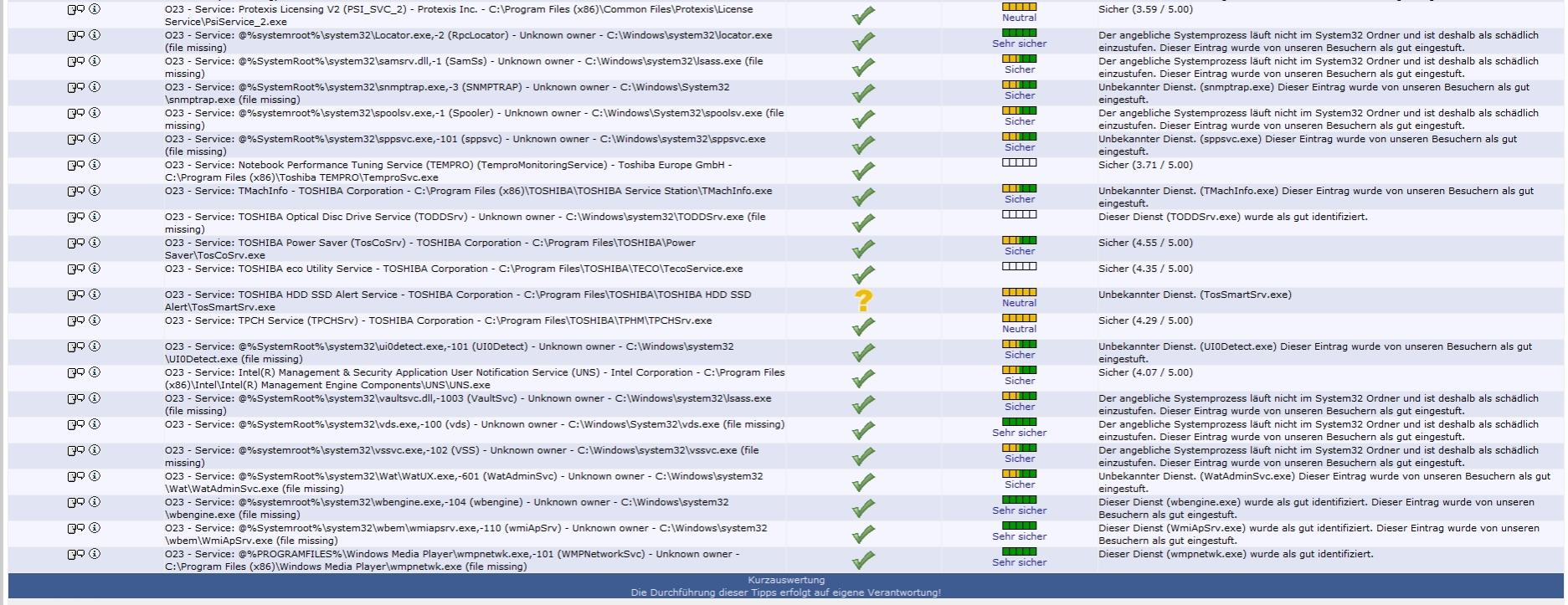Click 'Sehr sicher' rating link for RpcLocator row
Screen dimensions: 1568x605
[1019, 44]
